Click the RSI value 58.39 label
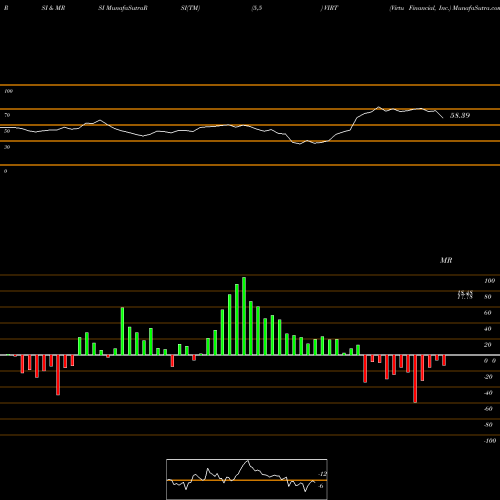Image resolution: width=500 pixels, height=500 pixels. click(460, 115)
